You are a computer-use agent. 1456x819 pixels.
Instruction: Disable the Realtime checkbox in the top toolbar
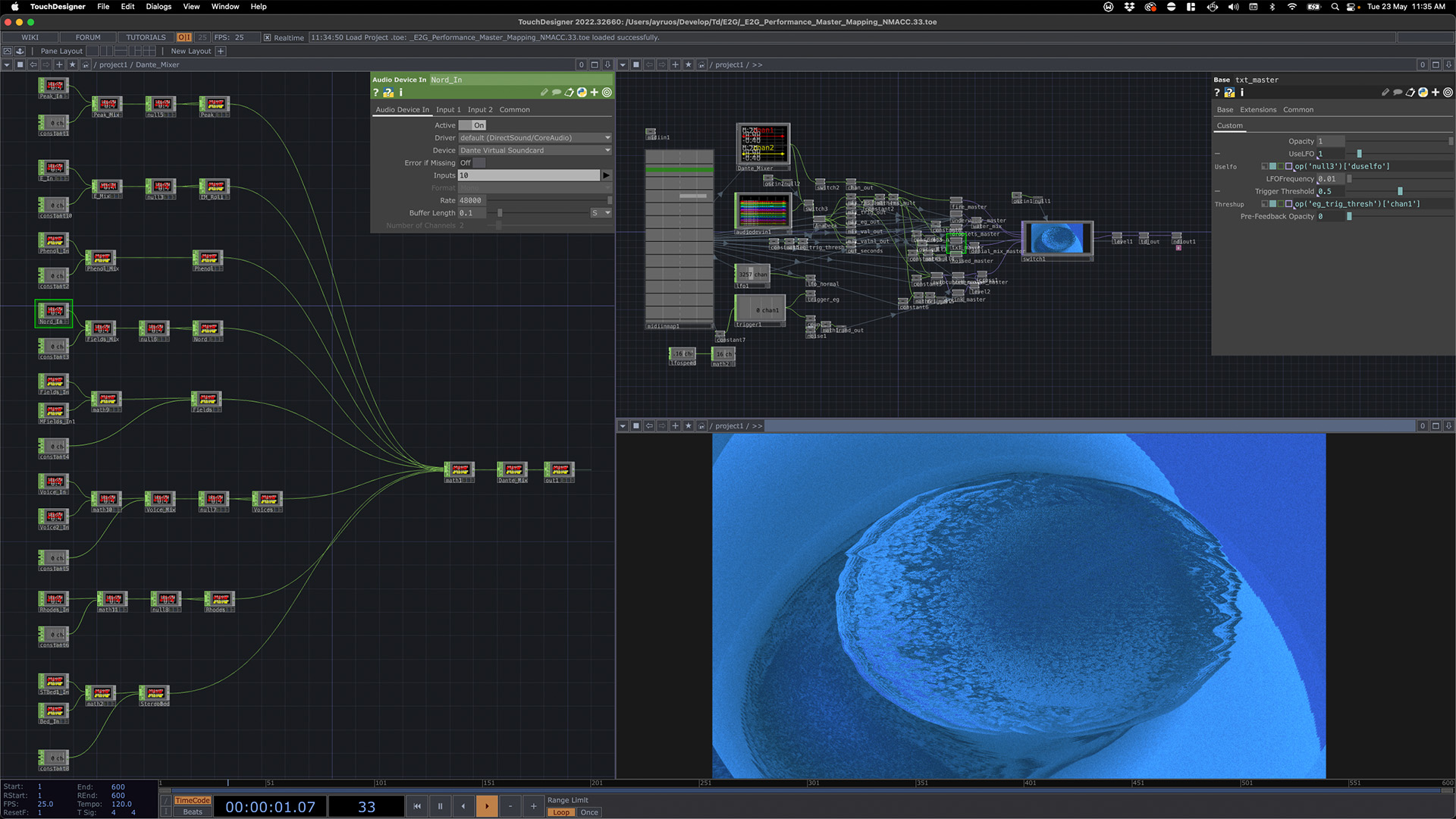pos(268,37)
